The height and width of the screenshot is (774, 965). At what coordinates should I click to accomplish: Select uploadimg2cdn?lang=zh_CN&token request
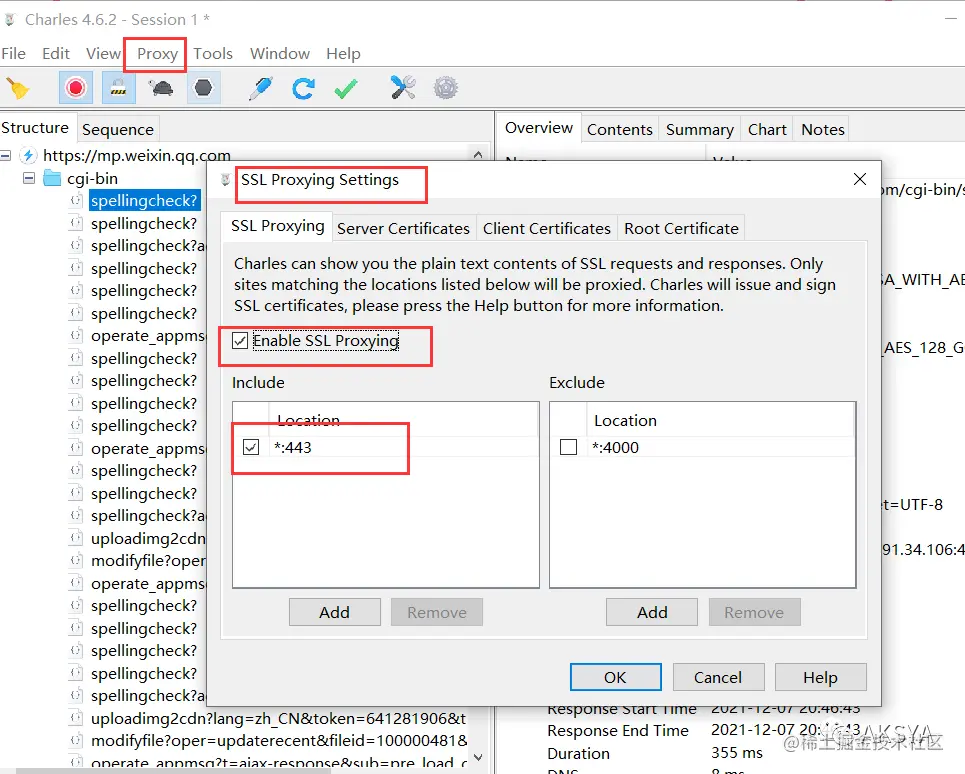click(x=278, y=718)
